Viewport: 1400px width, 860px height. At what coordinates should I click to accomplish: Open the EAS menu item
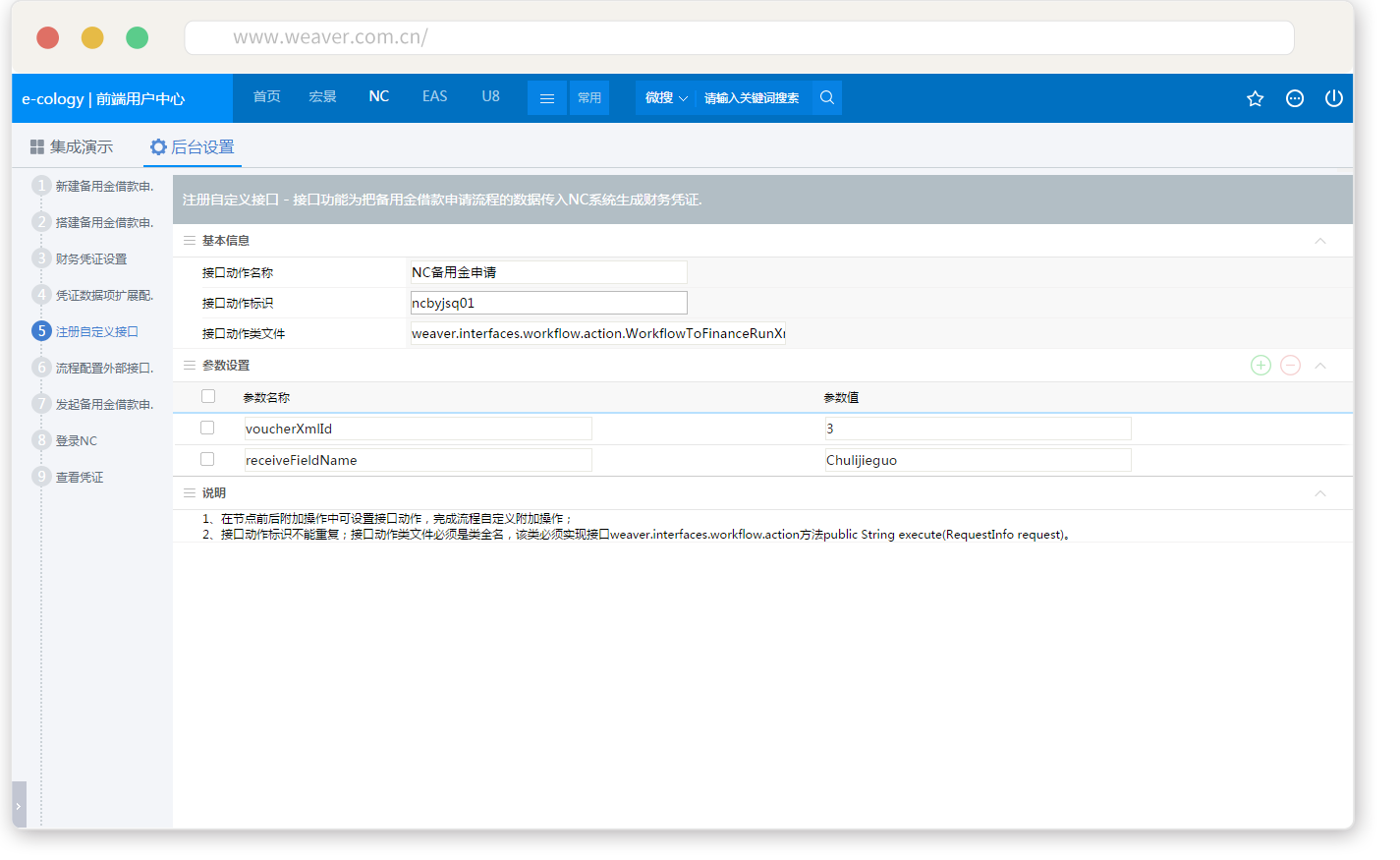[x=434, y=96]
